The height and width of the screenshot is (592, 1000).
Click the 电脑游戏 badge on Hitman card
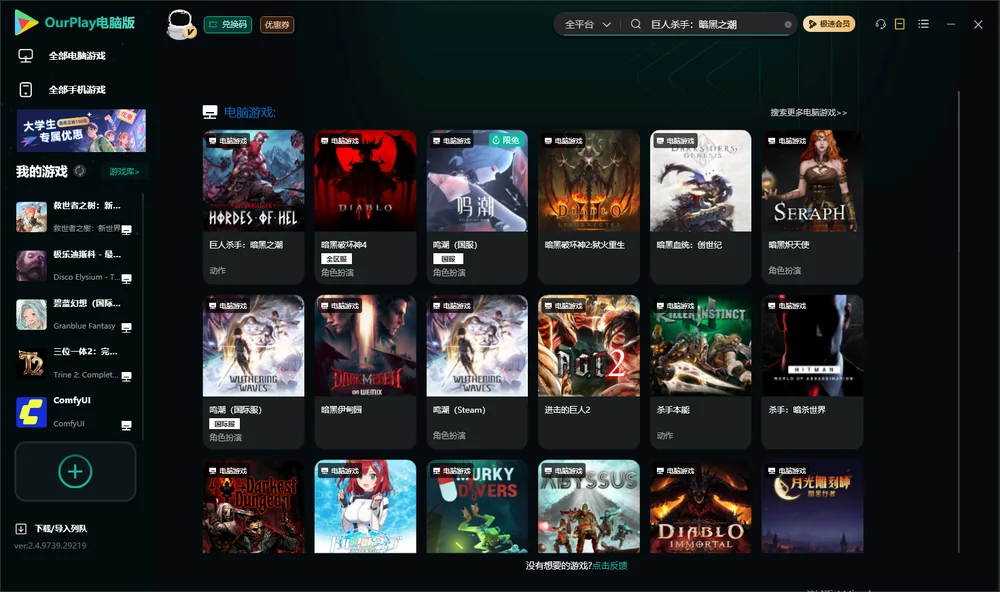[x=787, y=306]
